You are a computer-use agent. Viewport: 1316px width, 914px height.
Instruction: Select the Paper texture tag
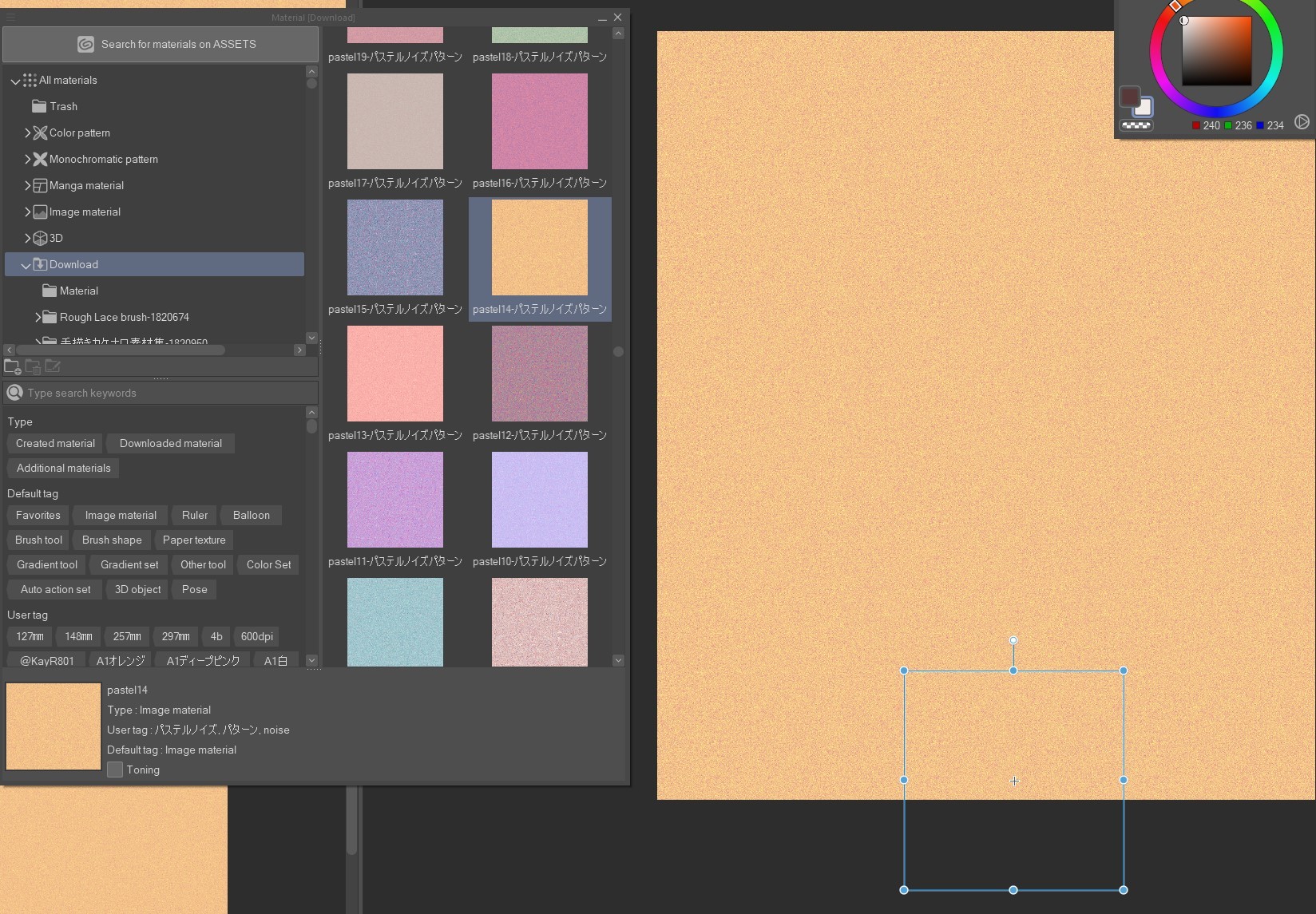(x=194, y=540)
